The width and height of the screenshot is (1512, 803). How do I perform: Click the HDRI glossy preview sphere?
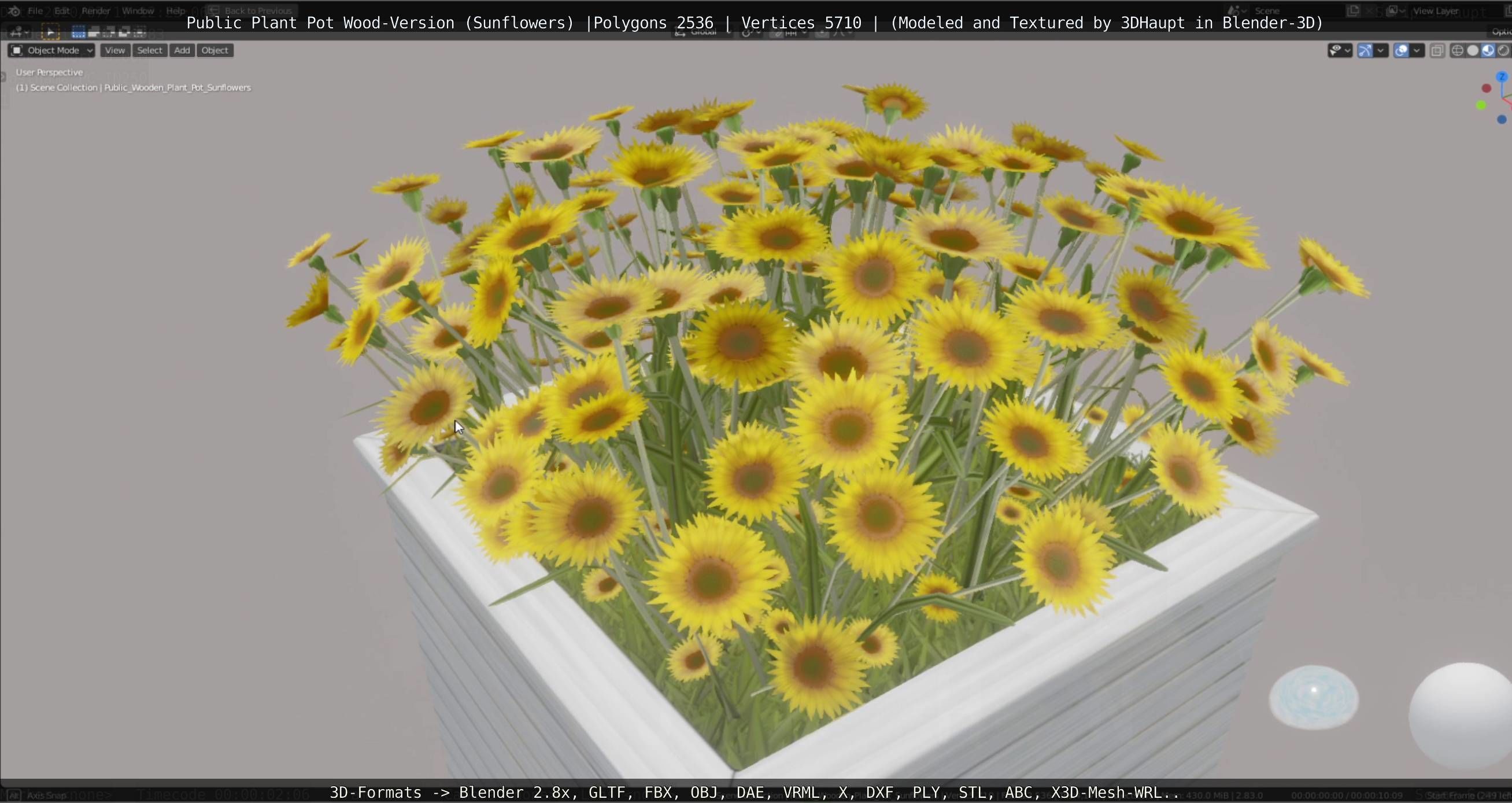1314,697
